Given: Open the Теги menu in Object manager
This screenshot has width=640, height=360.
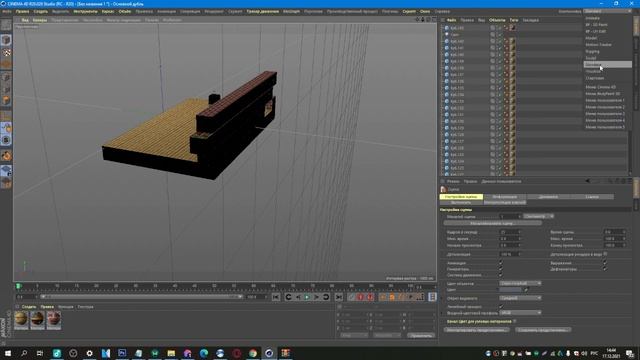Looking at the screenshot, I should tap(513, 20).
